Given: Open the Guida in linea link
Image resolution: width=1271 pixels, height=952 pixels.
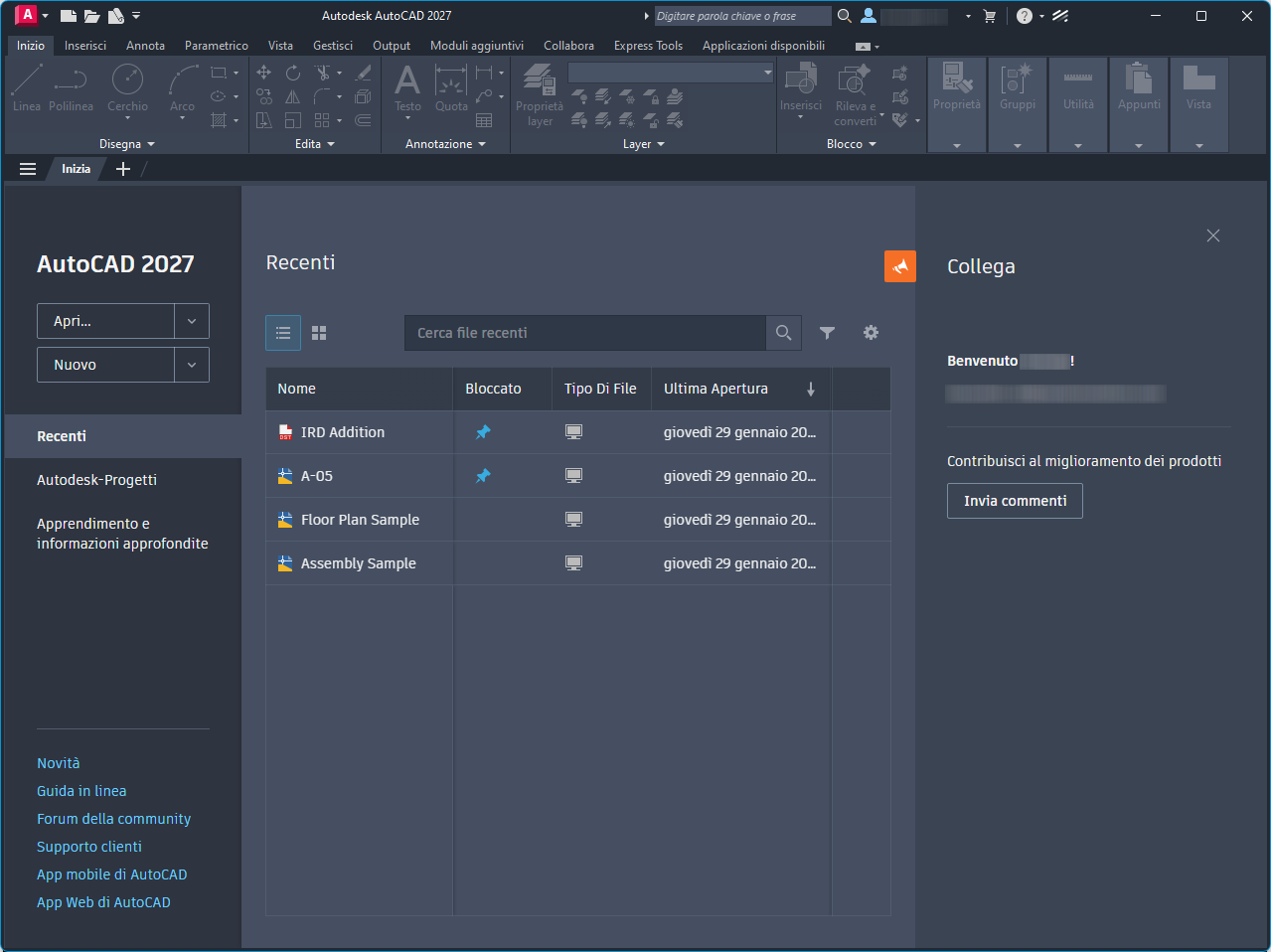Looking at the screenshot, I should click(81, 791).
